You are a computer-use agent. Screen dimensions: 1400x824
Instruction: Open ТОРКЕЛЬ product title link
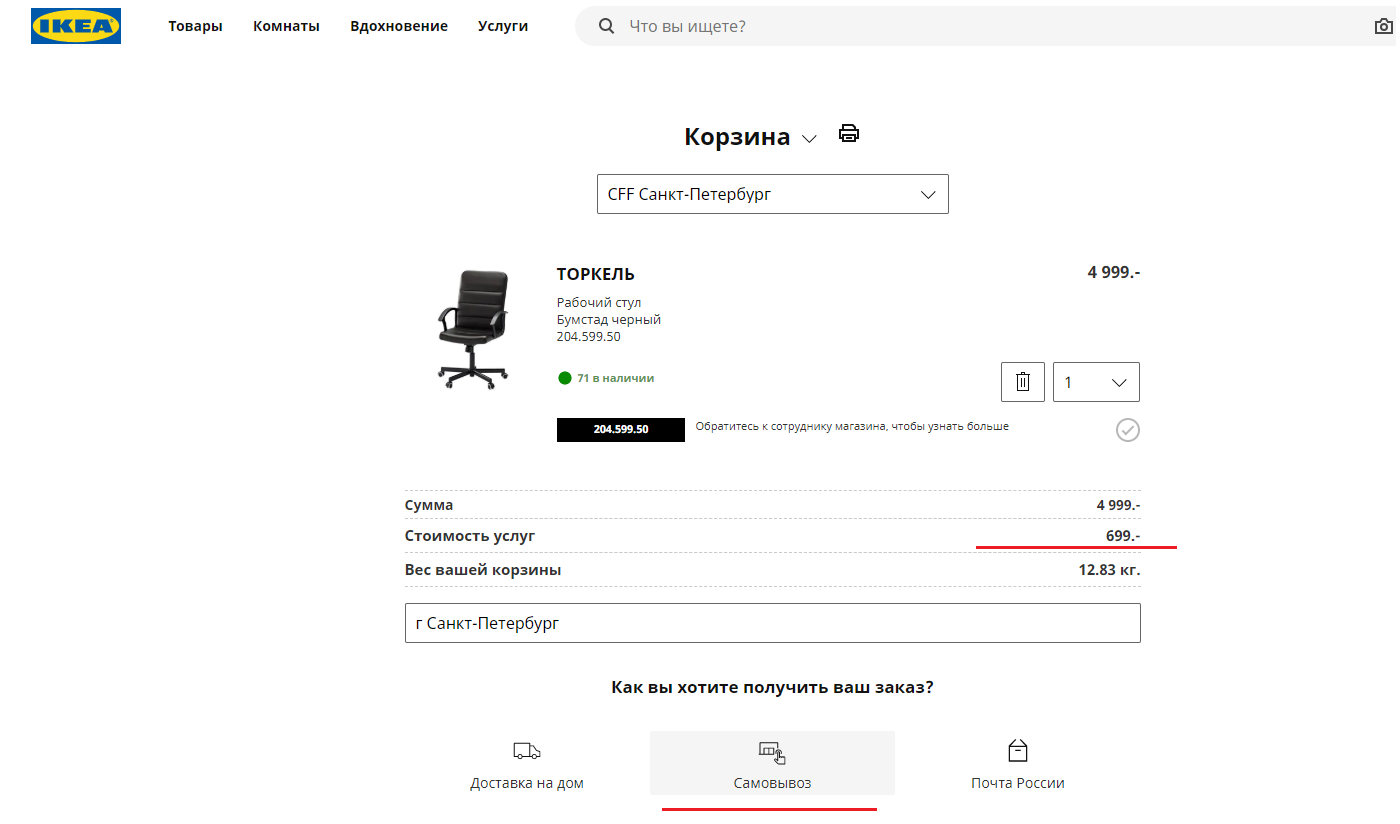(595, 275)
